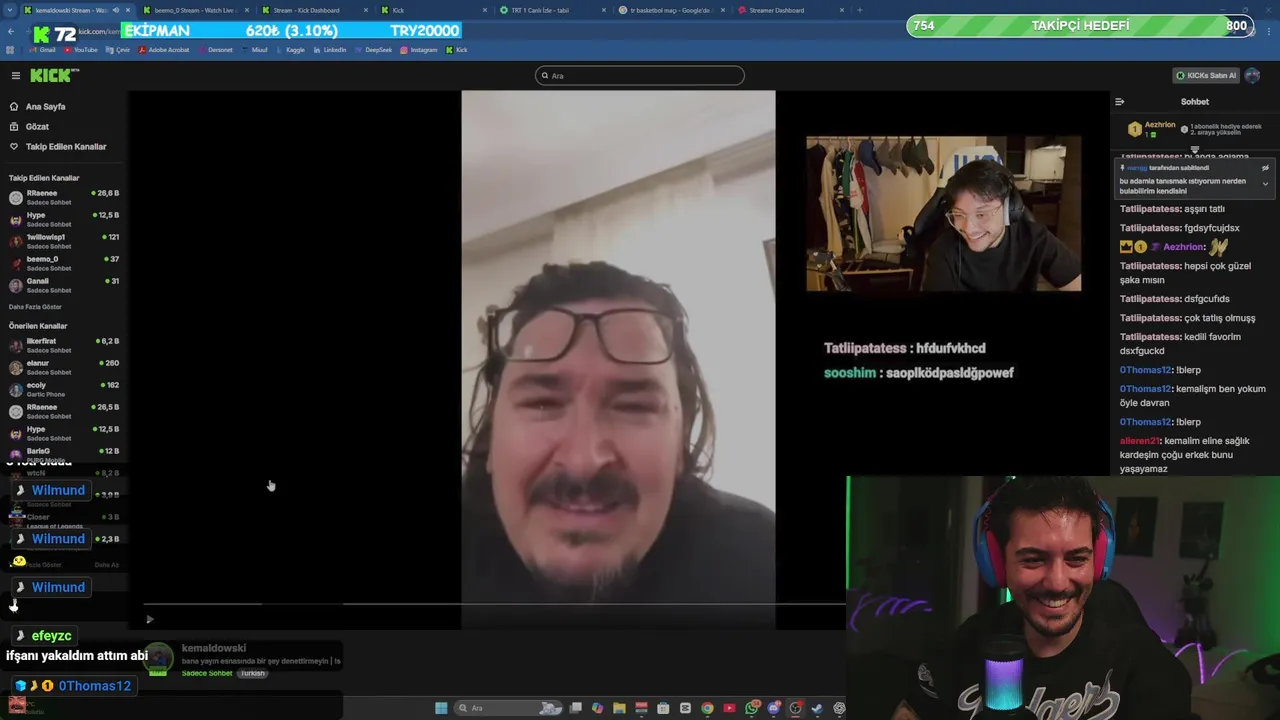Image resolution: width=1280 pixels, height=720 pixels.
Task: Open WhatsApp from the taskbar
Action: coord(752,708)
